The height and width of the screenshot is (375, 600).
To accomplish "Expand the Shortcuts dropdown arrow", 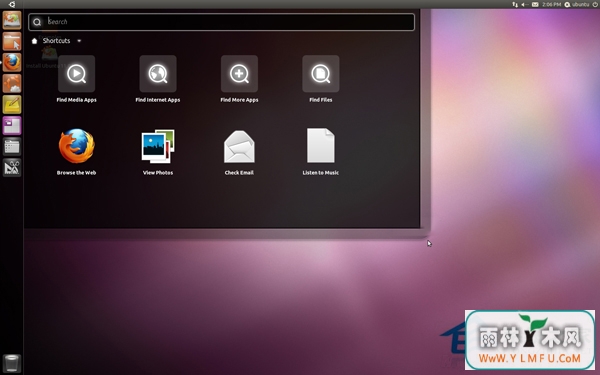I will (x=79, y=41).
